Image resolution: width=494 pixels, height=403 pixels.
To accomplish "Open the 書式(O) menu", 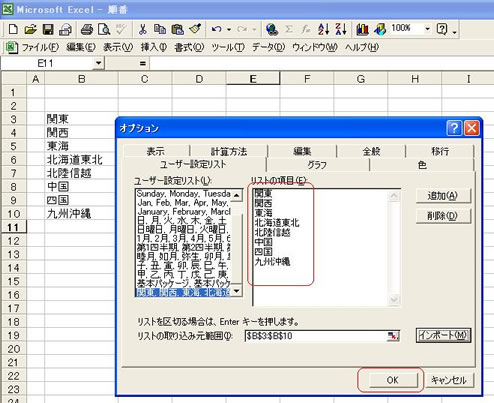I will coord(189,47).
